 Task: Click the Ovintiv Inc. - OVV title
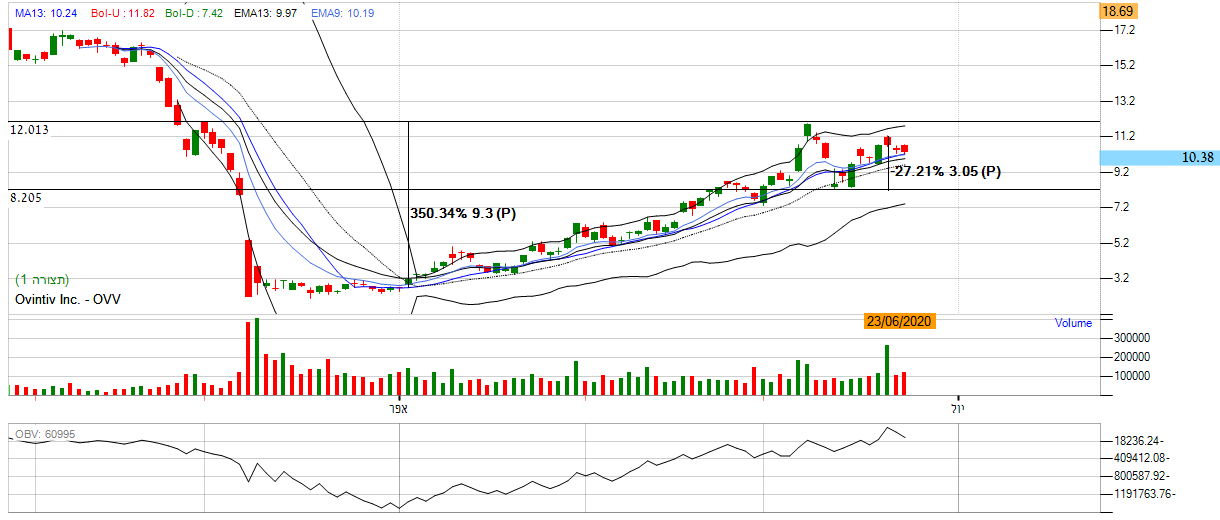pos(65,299)
